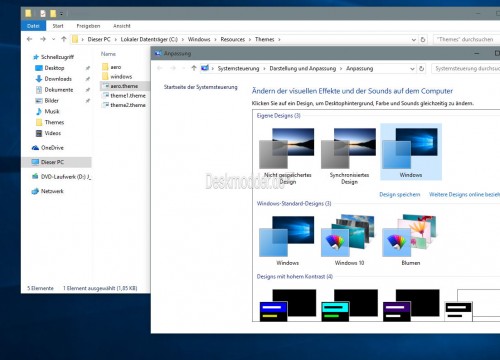
Task: Select cyan-green high contrast theme
Action: (x=349, y=305)
